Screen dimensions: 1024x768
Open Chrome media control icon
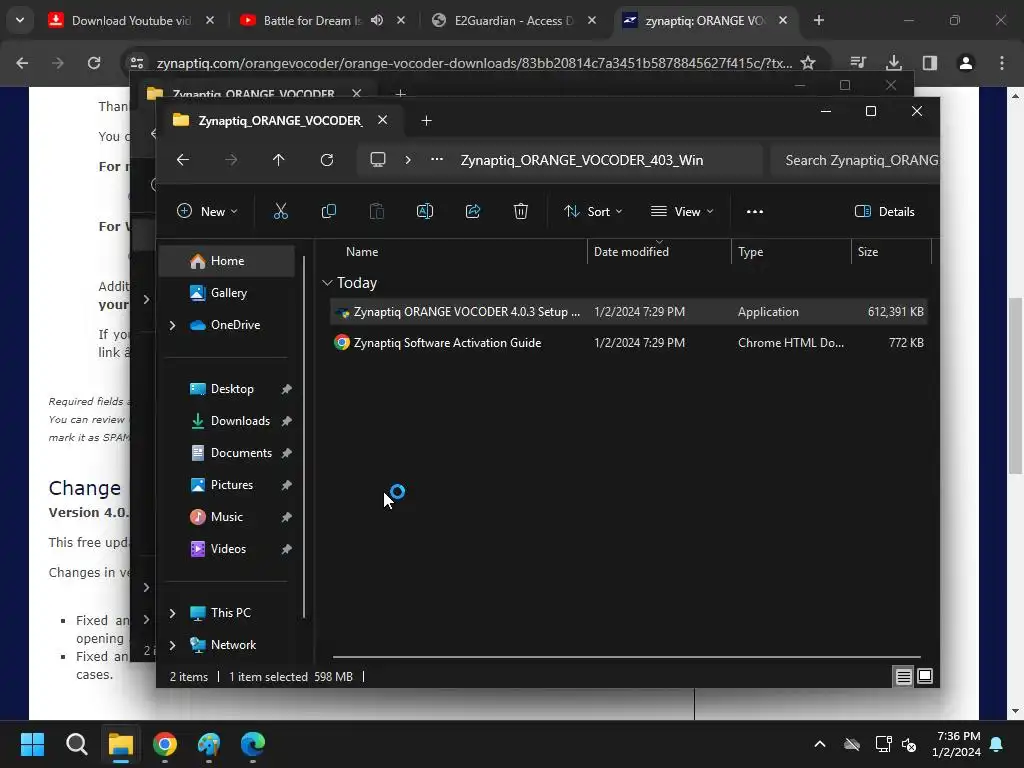pyautogui.click(x=857, y=63)
